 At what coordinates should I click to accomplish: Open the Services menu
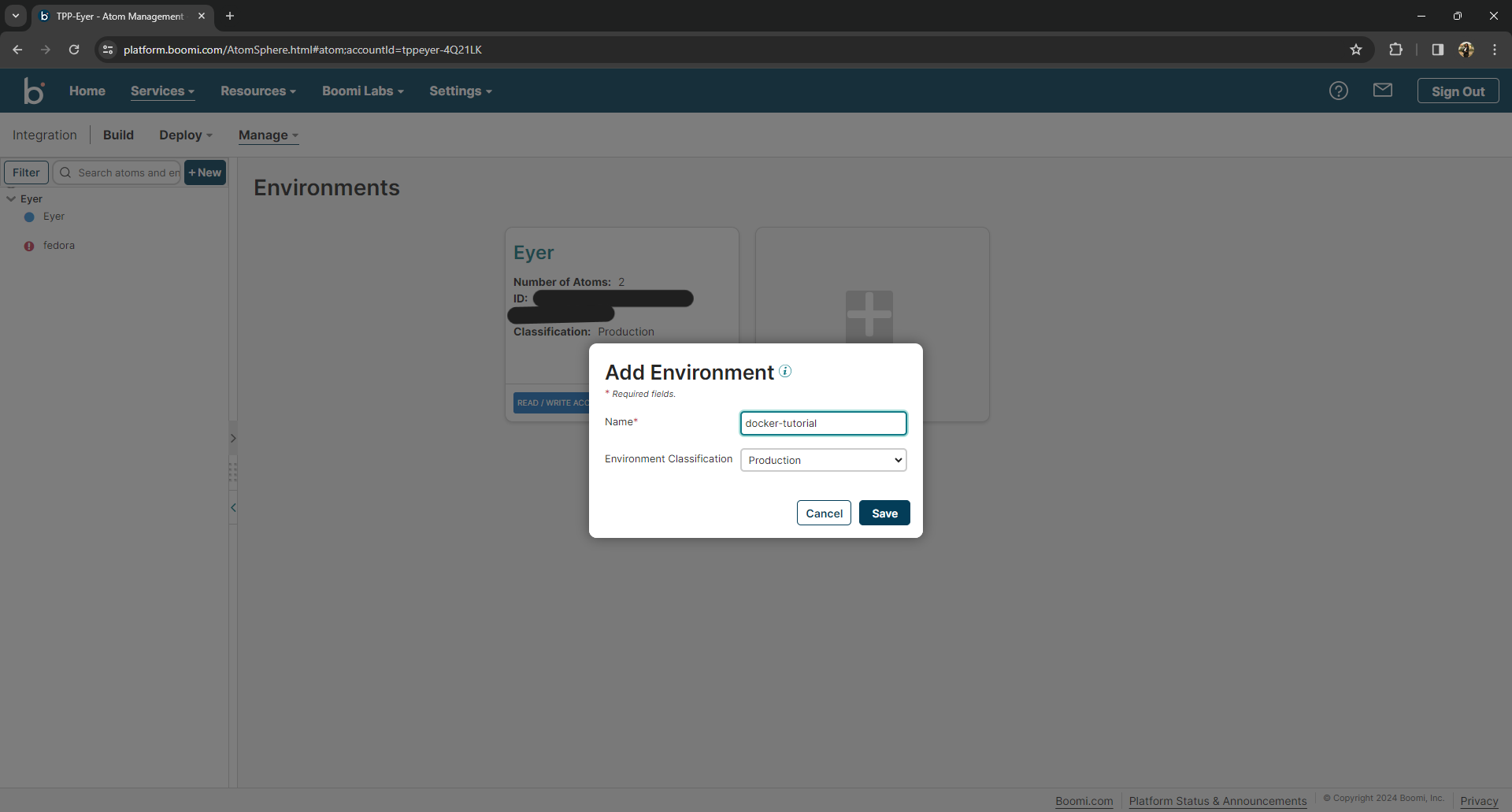tap(162, 91)
